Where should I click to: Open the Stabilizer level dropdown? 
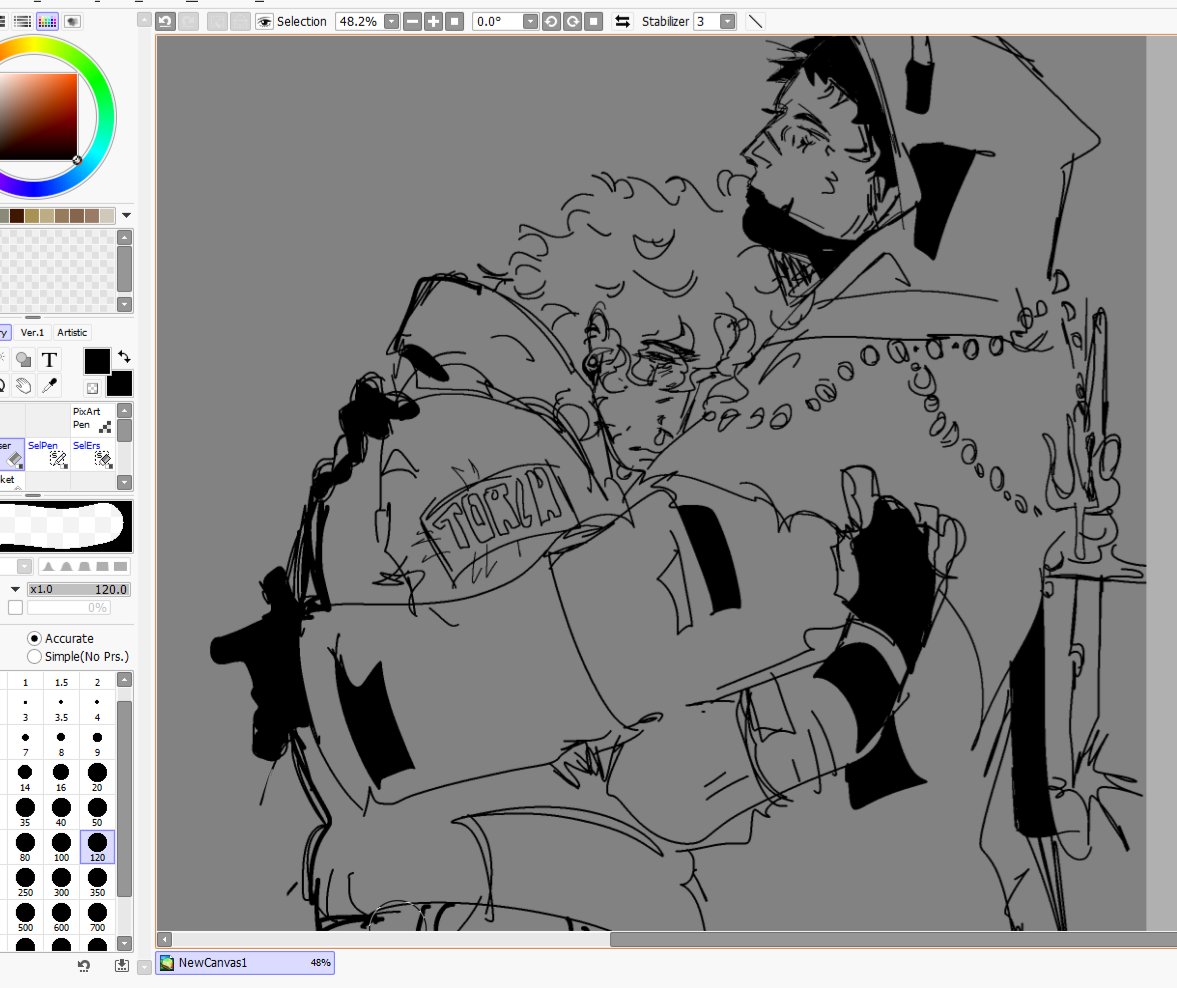727,21
